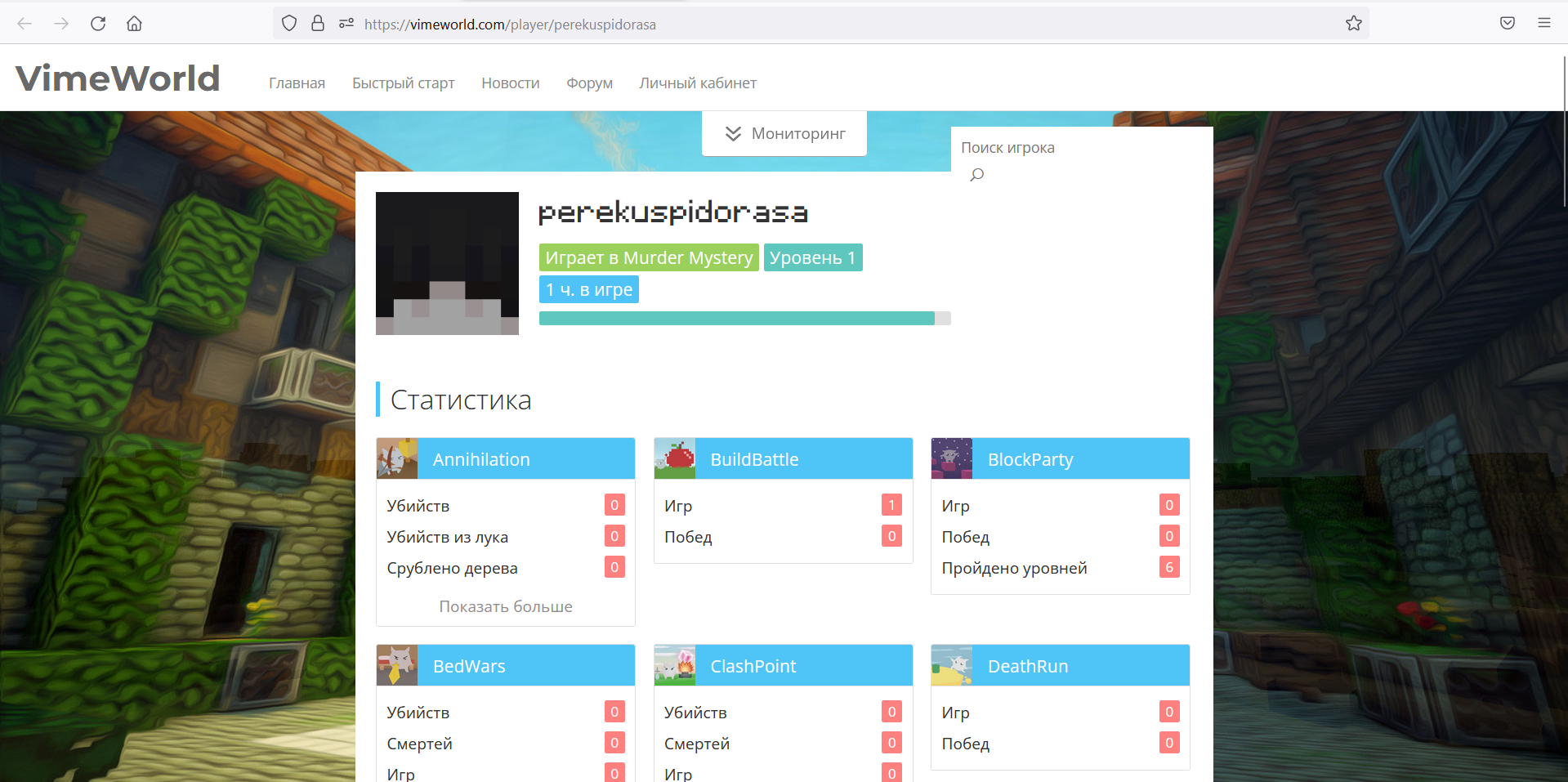Go back with the browser back arrow
1568x782 pixels.
(x=25, y=24)
